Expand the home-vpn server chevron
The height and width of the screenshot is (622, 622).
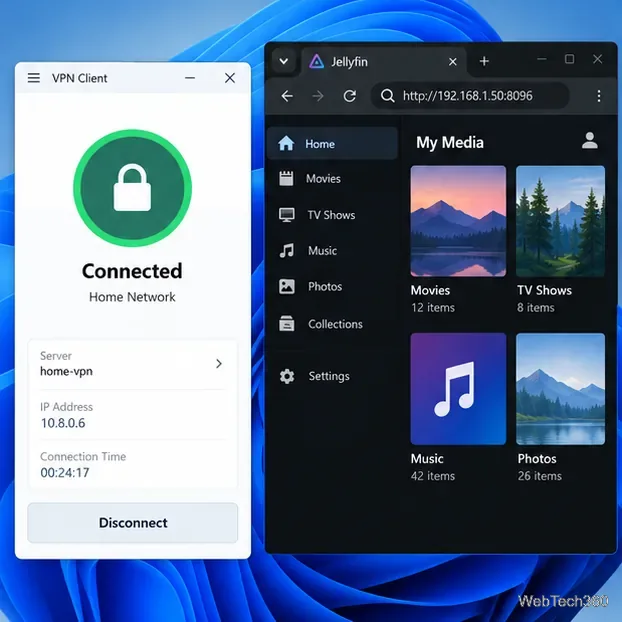[219, 364]
